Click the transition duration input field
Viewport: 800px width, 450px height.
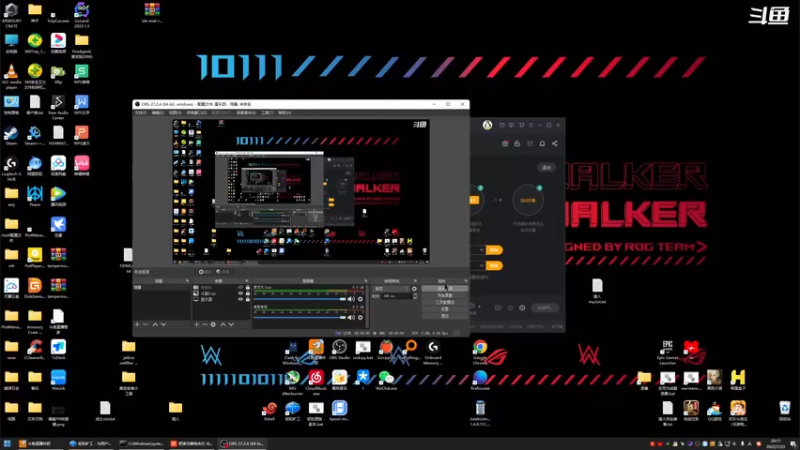tap(396, 296)
